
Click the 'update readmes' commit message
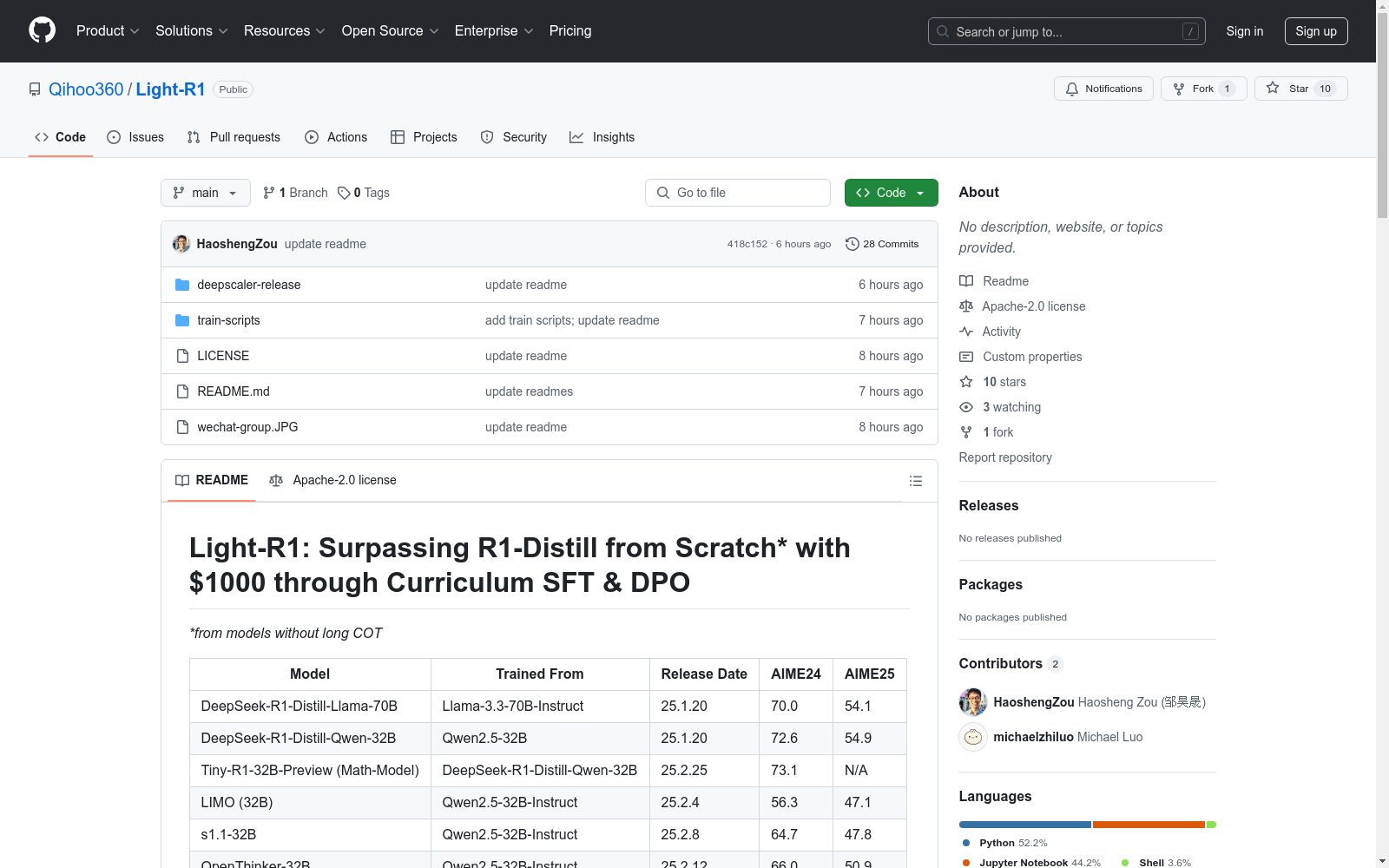pyautogui.click(x=529, y=391)
